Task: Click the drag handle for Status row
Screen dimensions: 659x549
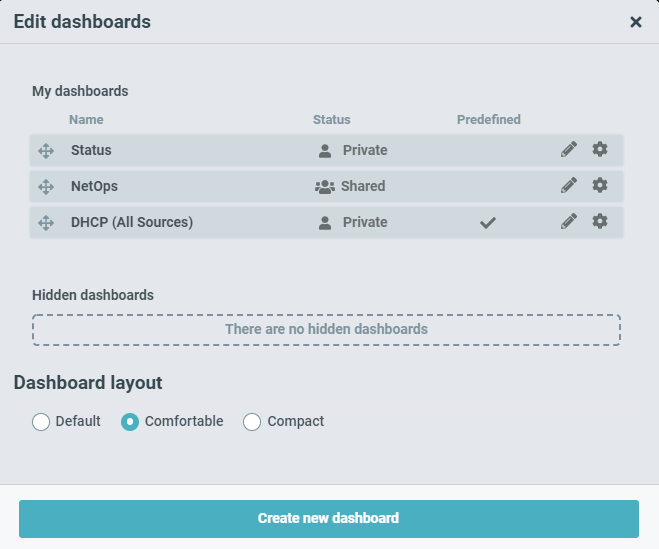Action: [45, 151]
